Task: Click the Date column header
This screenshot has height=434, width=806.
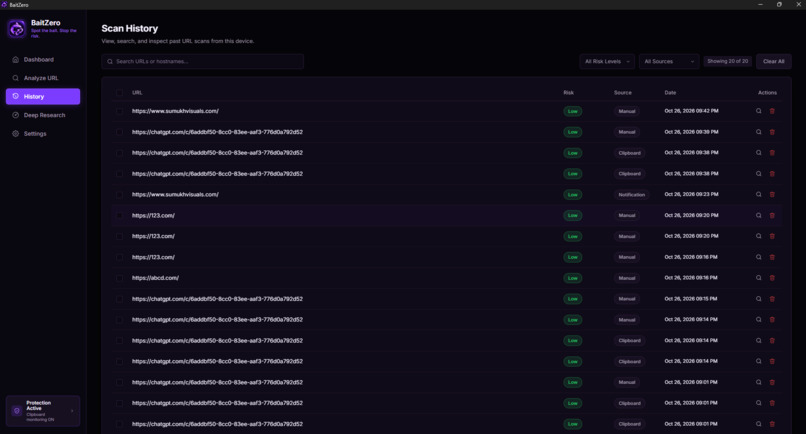Action: tap(670, 93)
